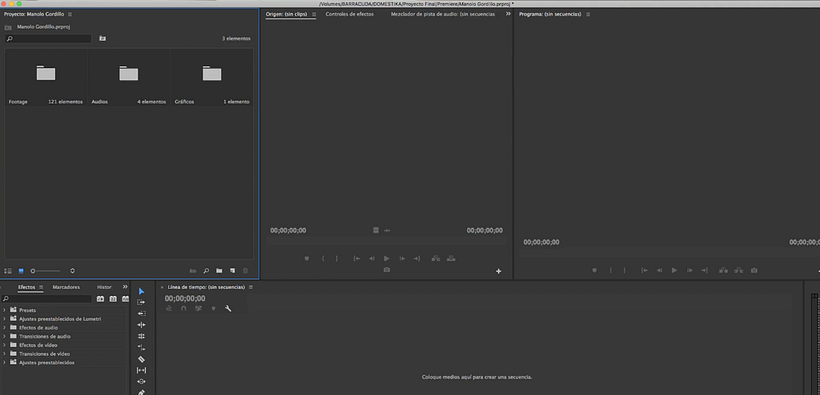This screenshot has width=820, height=395.
Task: Play the Program monitor
Action: click(x=674, y=270)
